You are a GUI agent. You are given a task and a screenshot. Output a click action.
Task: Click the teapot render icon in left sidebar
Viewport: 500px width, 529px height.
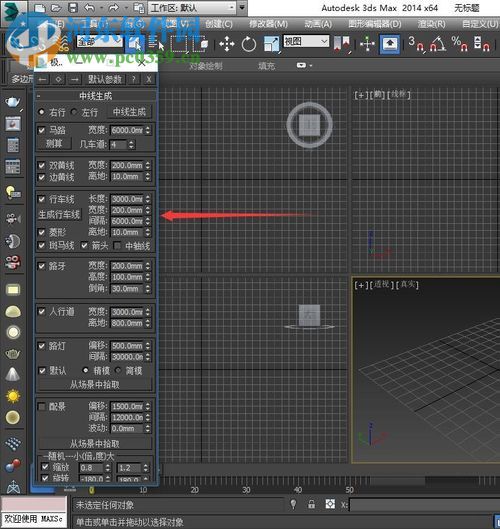13,102
